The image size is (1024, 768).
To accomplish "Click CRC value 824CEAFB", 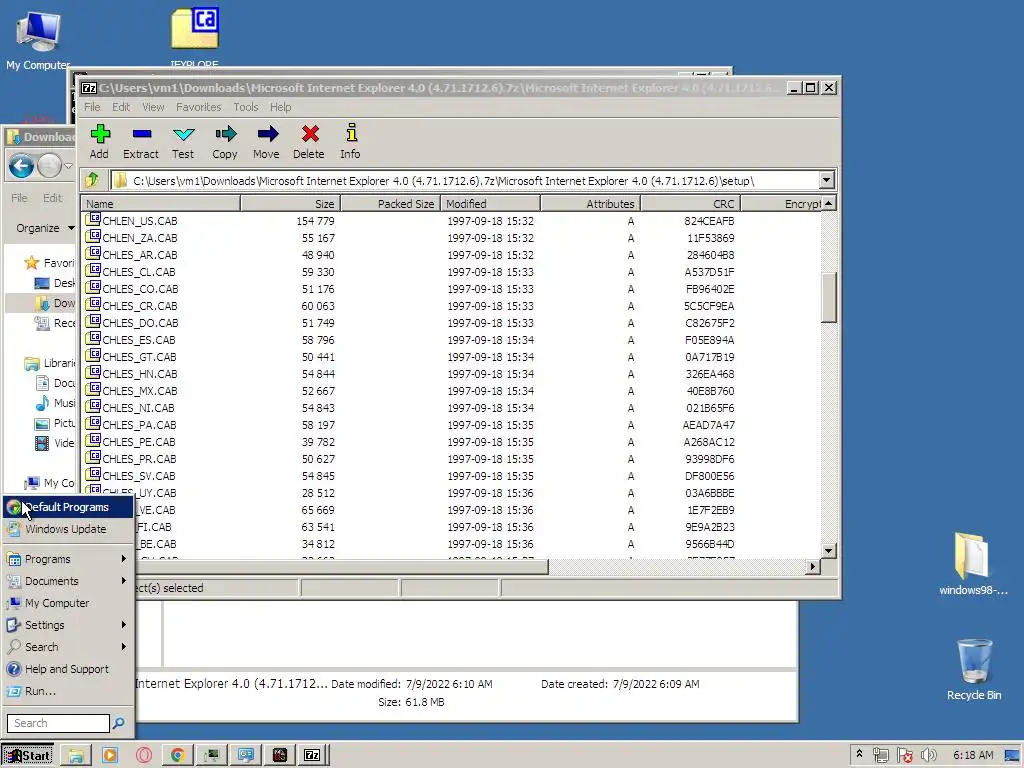I will pos(709,221).
